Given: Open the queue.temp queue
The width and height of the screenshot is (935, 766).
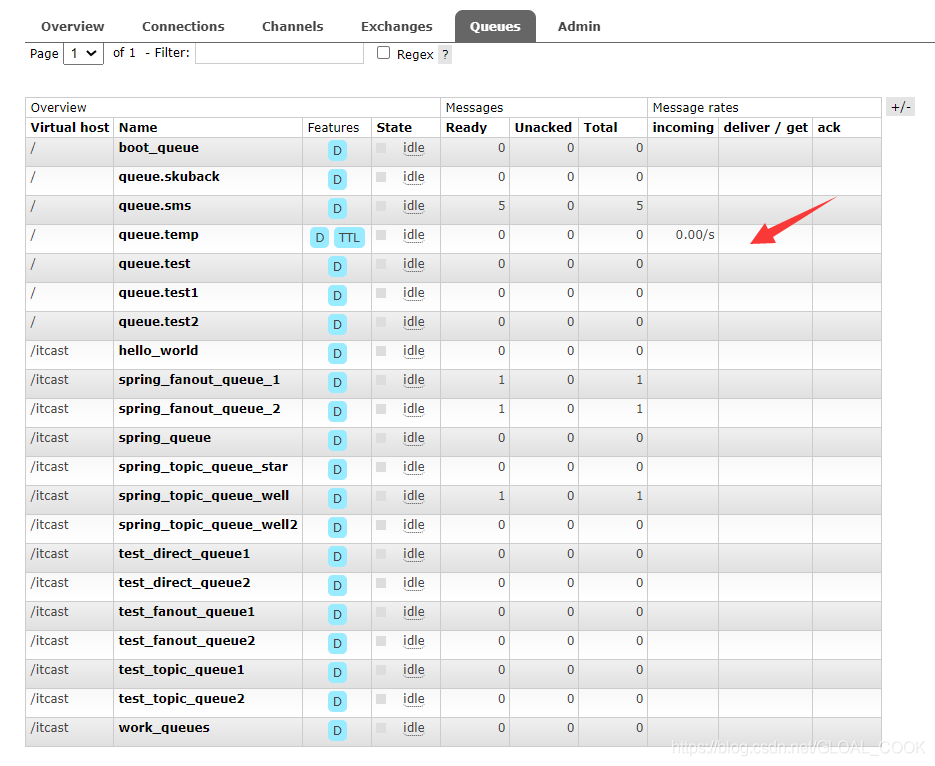Looking at the screenshot, I should [158, 235].
